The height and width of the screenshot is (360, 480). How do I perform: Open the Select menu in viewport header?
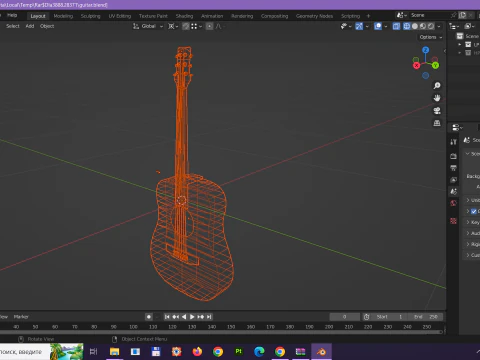[13, 26]
